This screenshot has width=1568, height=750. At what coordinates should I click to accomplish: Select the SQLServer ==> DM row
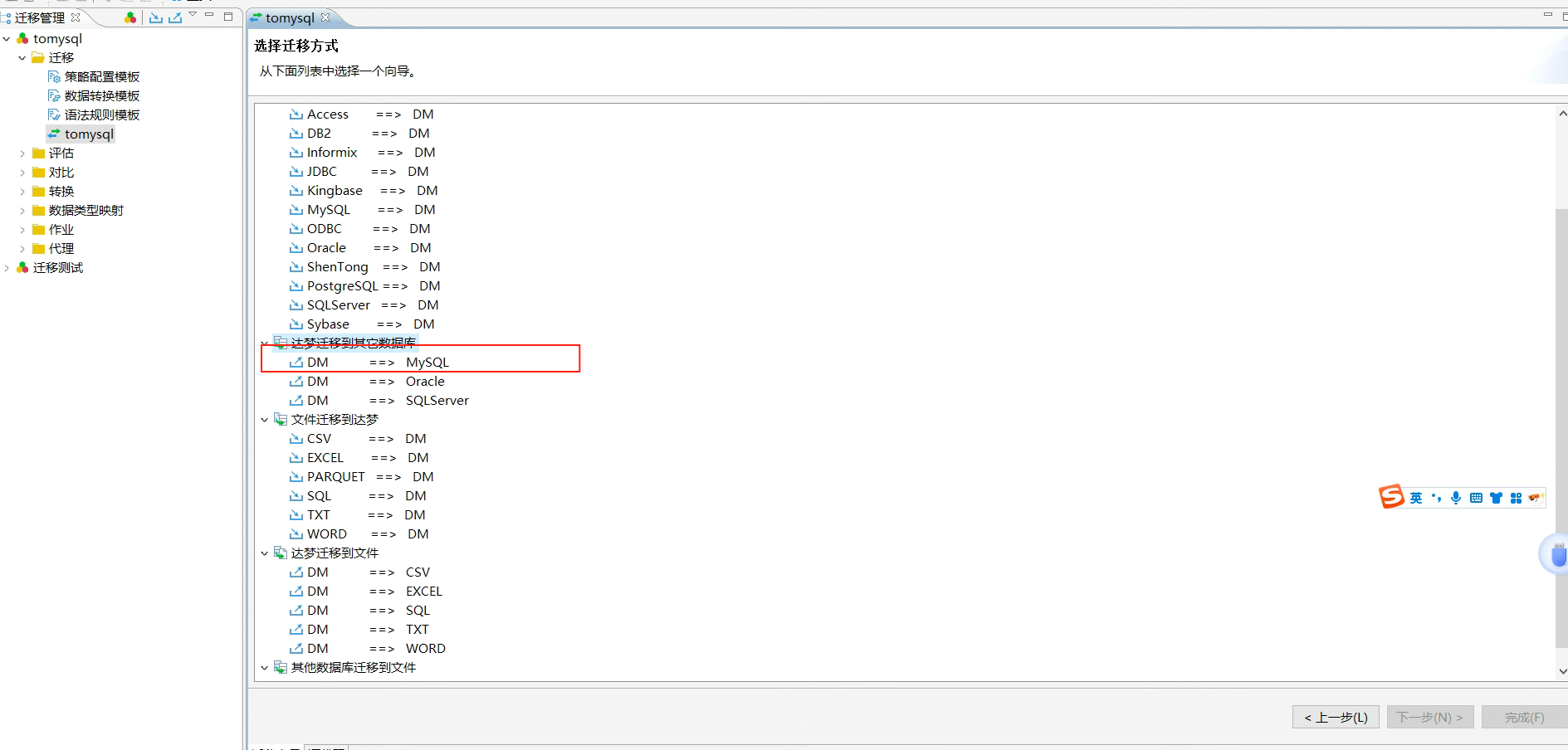tap(364, 305)
